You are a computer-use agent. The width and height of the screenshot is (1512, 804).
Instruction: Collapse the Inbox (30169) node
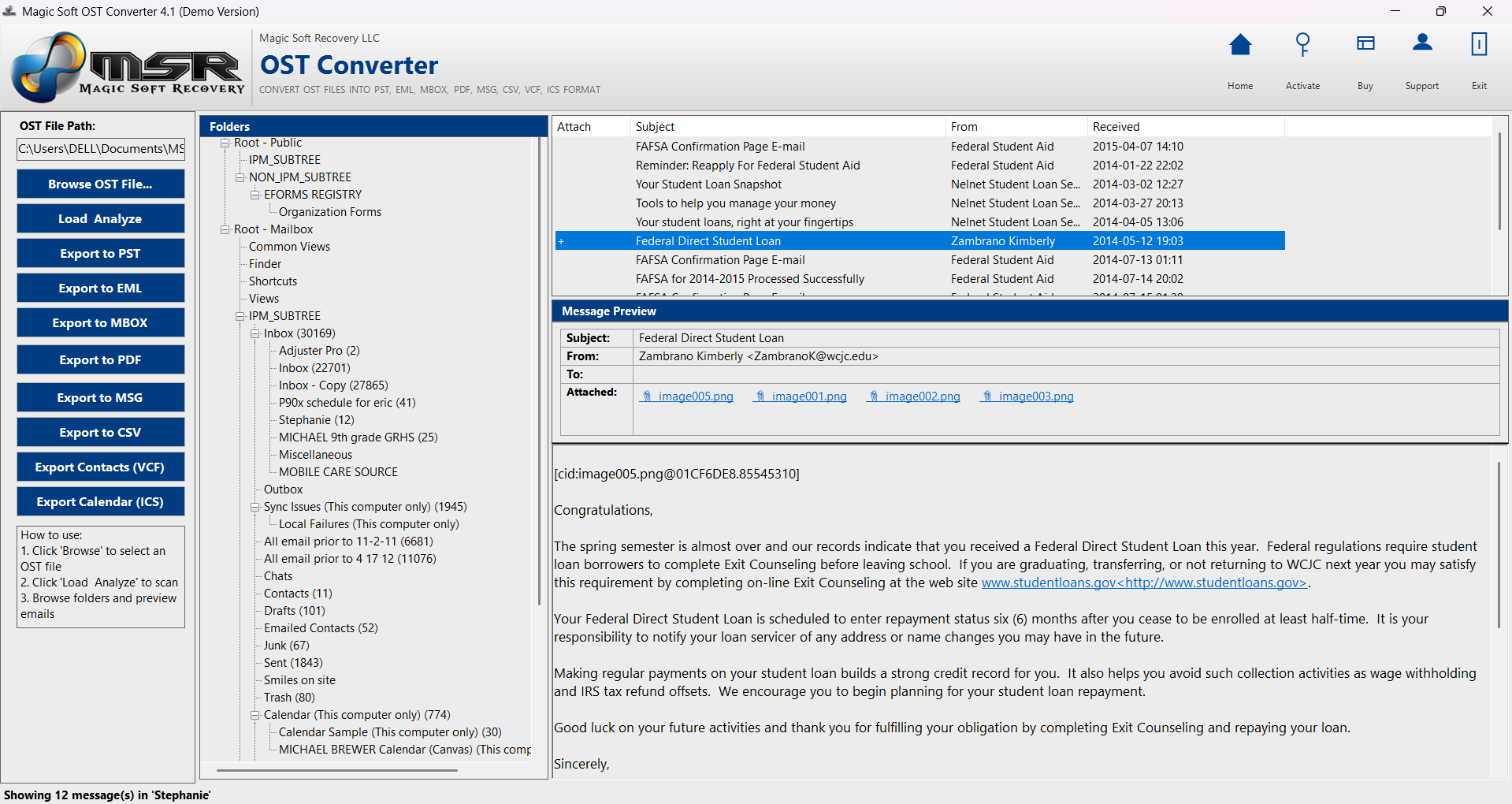pyautogui.click(x=255, y=333)
